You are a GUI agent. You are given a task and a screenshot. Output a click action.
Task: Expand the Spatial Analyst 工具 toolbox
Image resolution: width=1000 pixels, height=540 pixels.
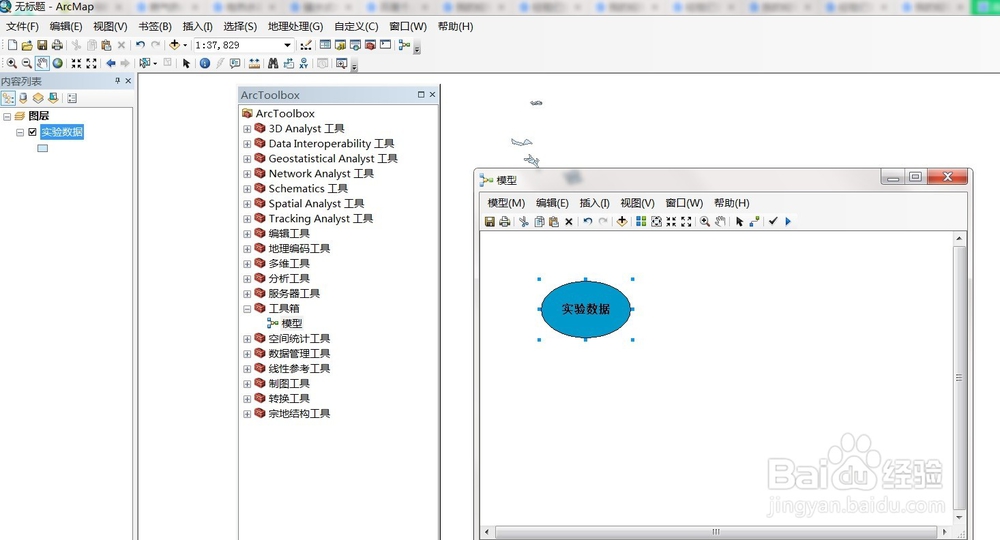click(x=247, y=204)
